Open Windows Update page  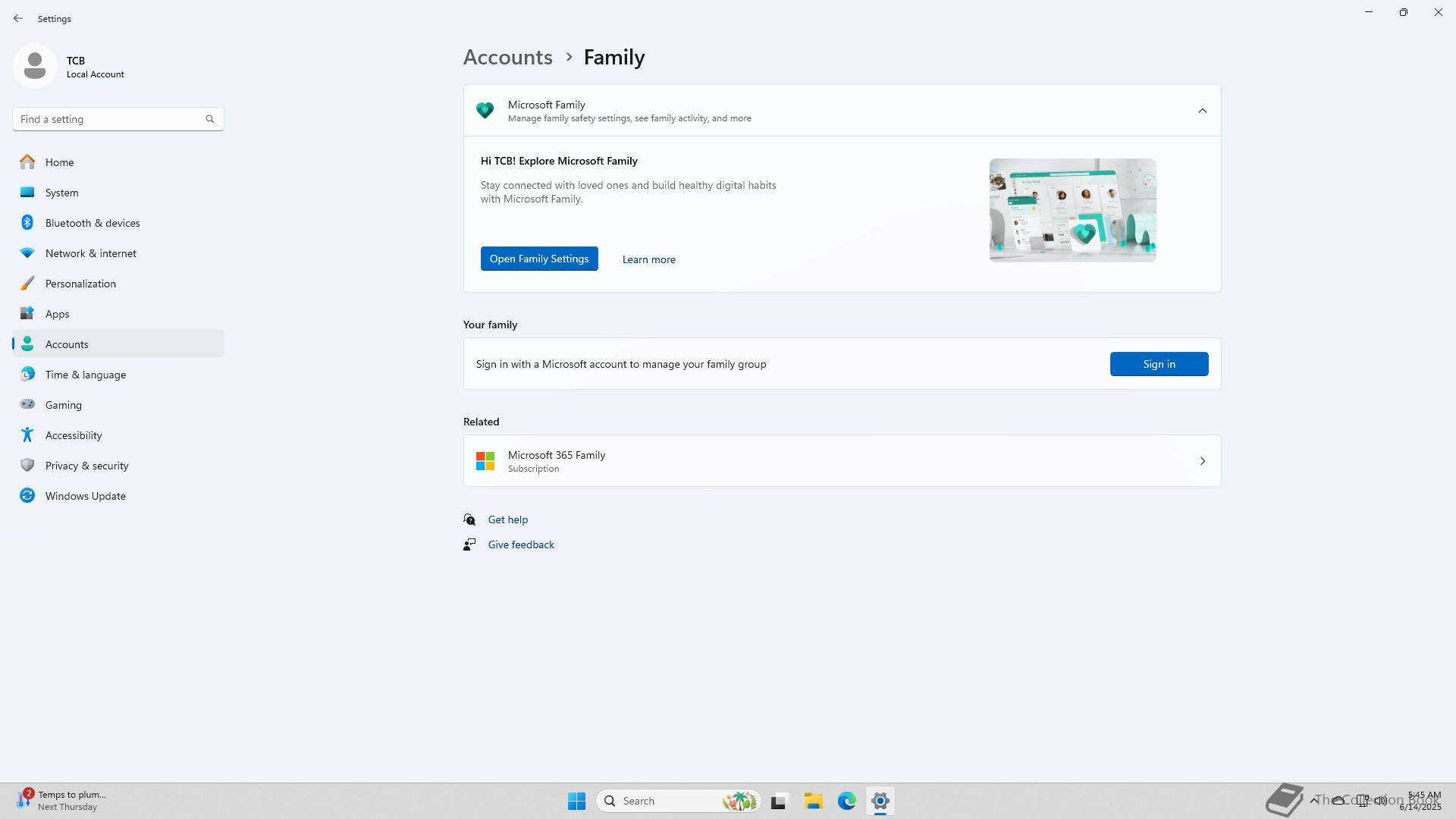pyautogui.click(x=85, y=496)
